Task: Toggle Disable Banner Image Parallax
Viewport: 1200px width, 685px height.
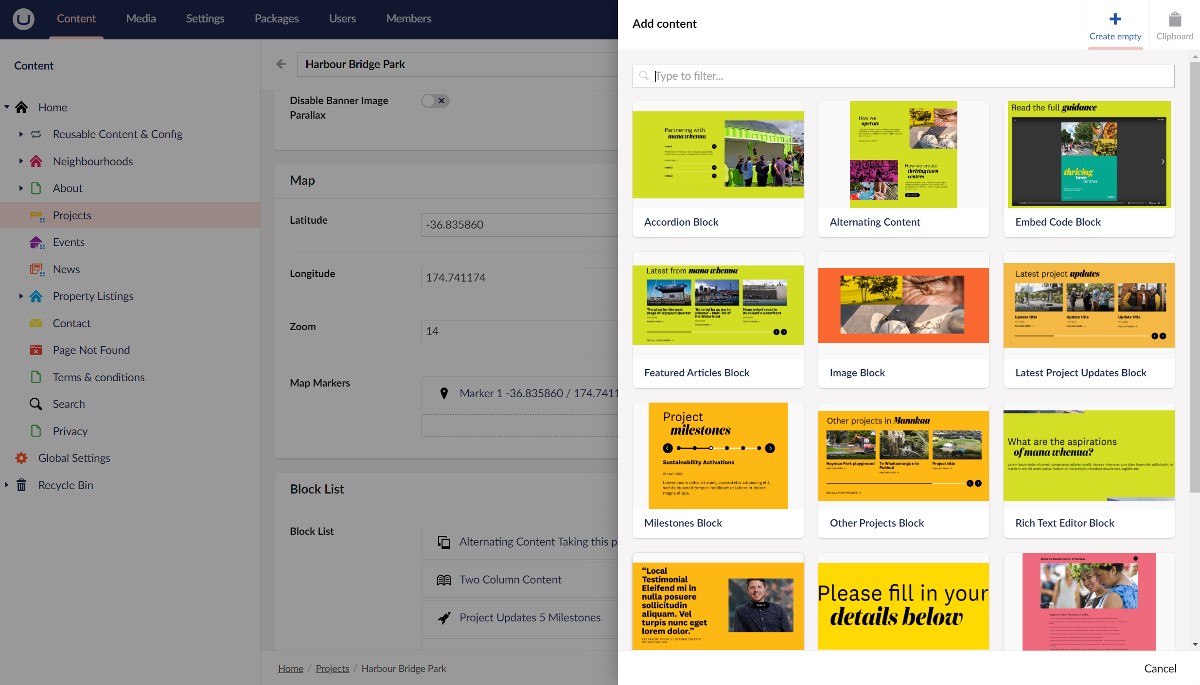Action: point(435,100)
